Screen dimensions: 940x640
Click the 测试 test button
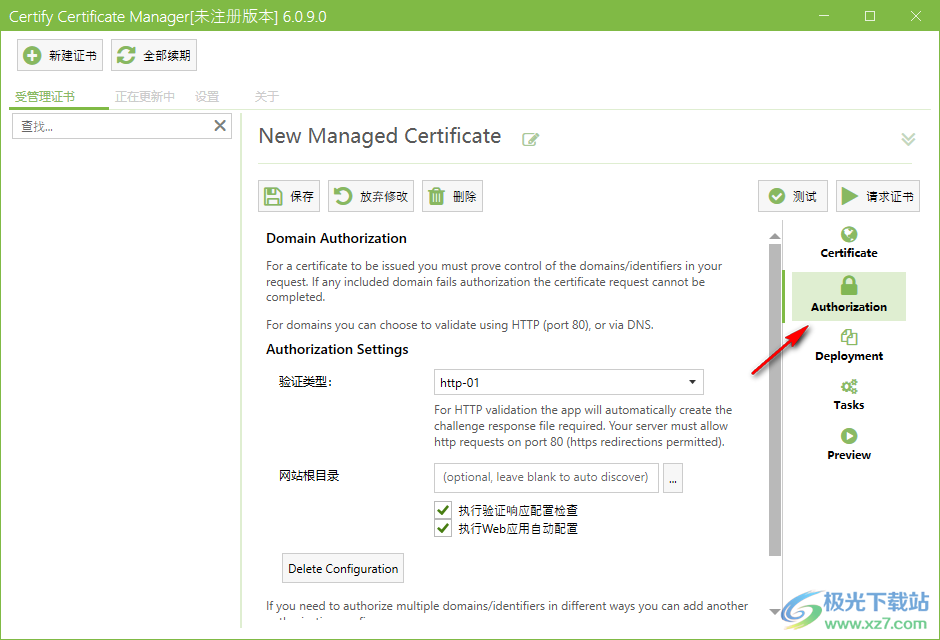(x=793, y=196)
